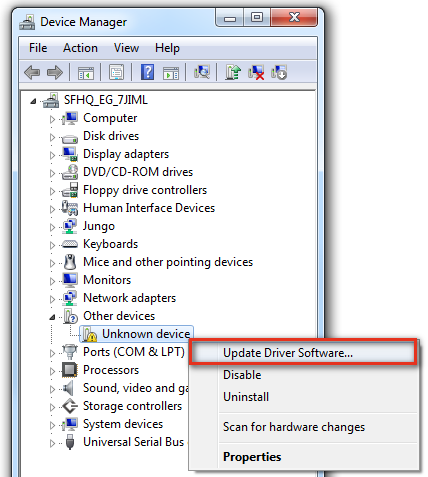This screenshot has width=428, height=477.
Task: Click the Back arrow toolbar icon
Action: coord(32,72)
